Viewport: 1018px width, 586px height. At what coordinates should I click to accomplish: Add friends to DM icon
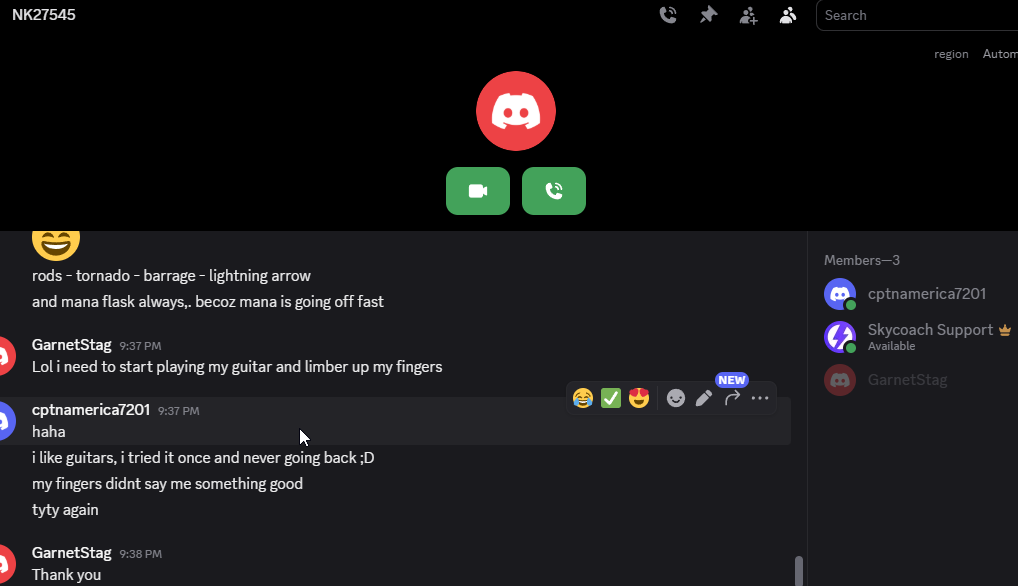coord(748,15)
